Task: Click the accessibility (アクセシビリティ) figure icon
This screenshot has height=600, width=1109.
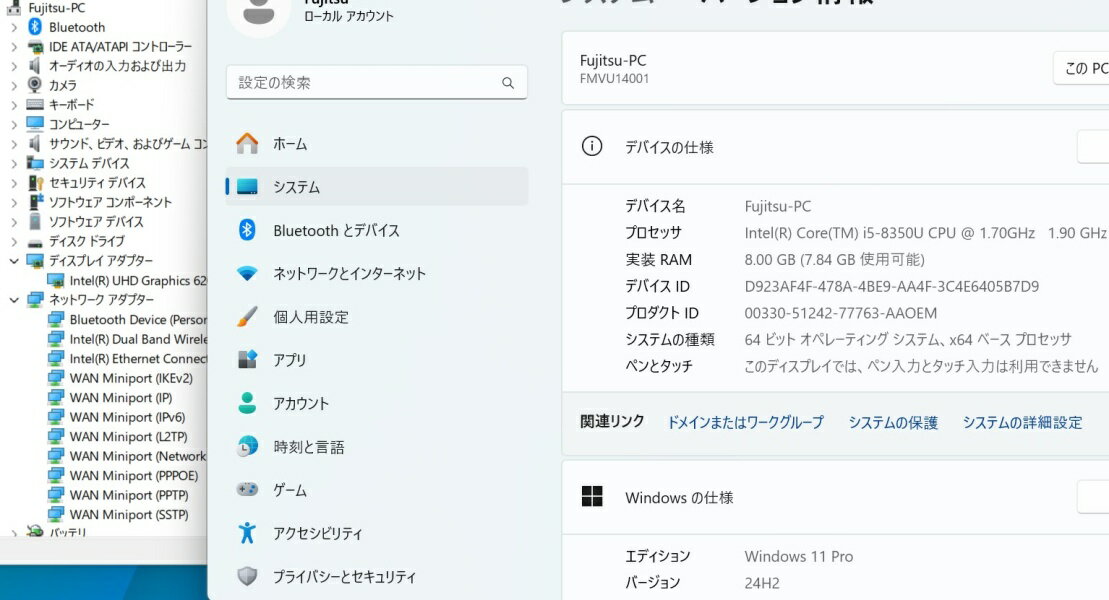Action: click(247, 534)
